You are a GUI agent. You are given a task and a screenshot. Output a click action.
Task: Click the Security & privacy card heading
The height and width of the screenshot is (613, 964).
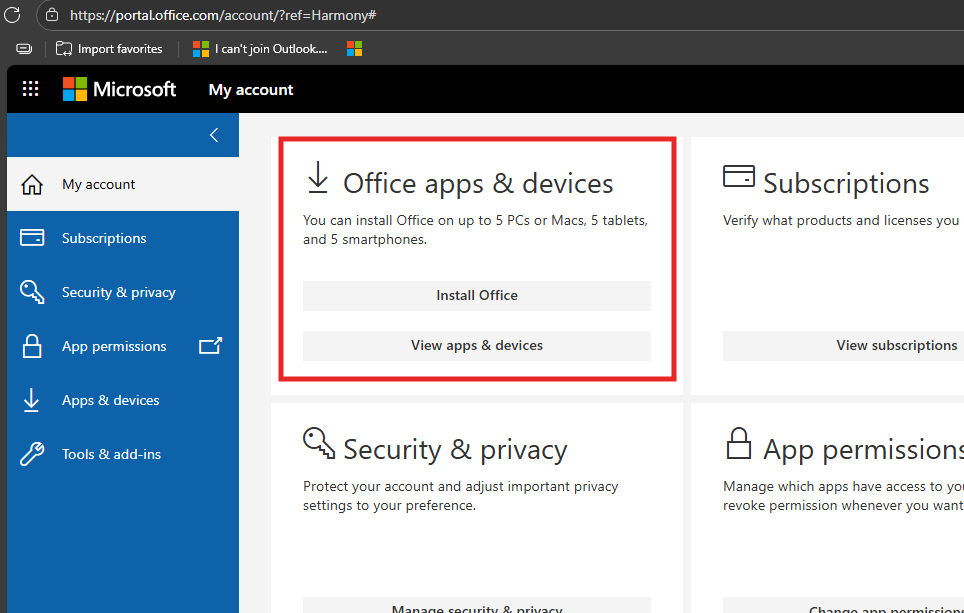click(455, 449)
